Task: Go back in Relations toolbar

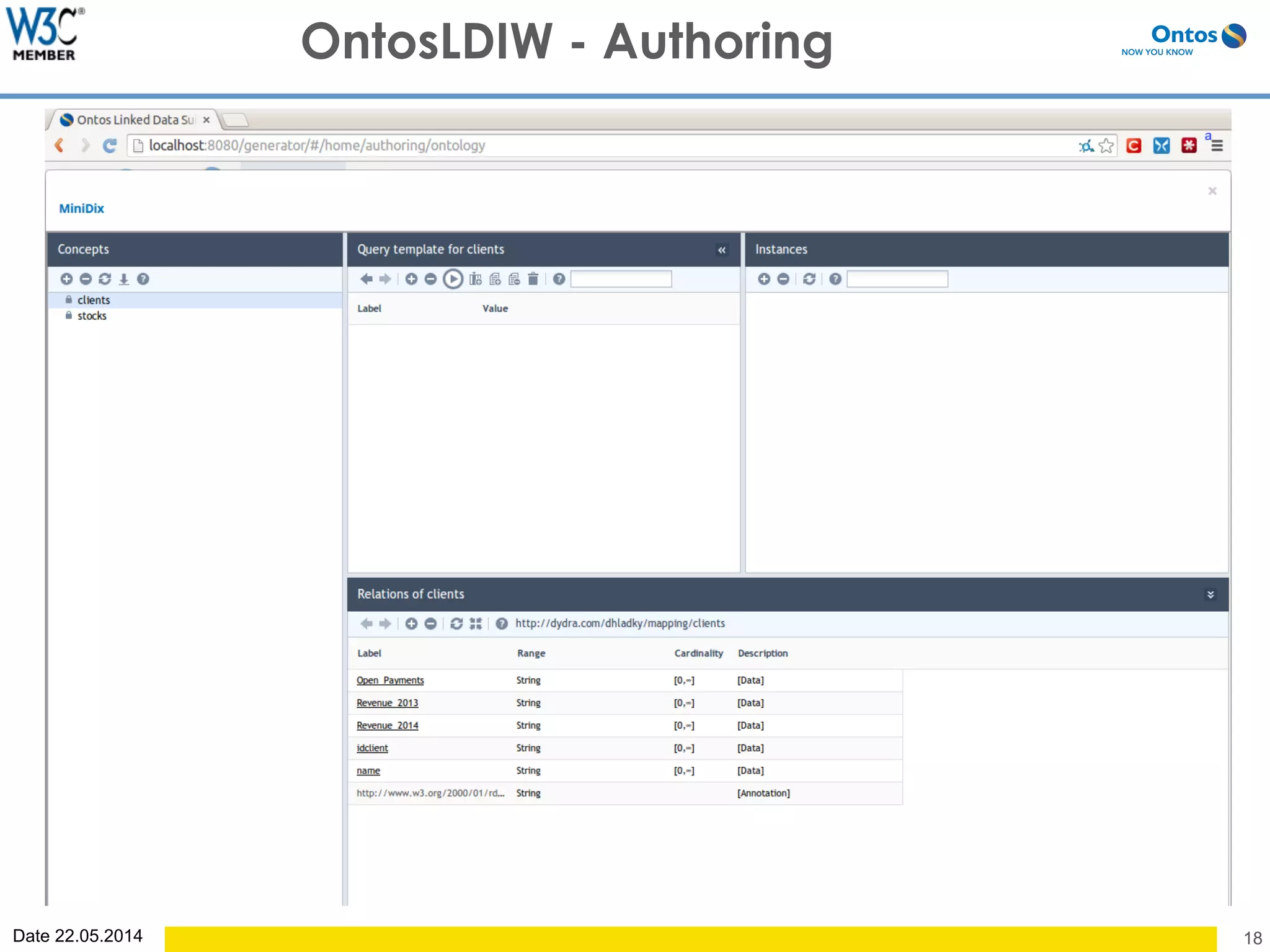Action: pyautogui.click(x=366, y=624)
